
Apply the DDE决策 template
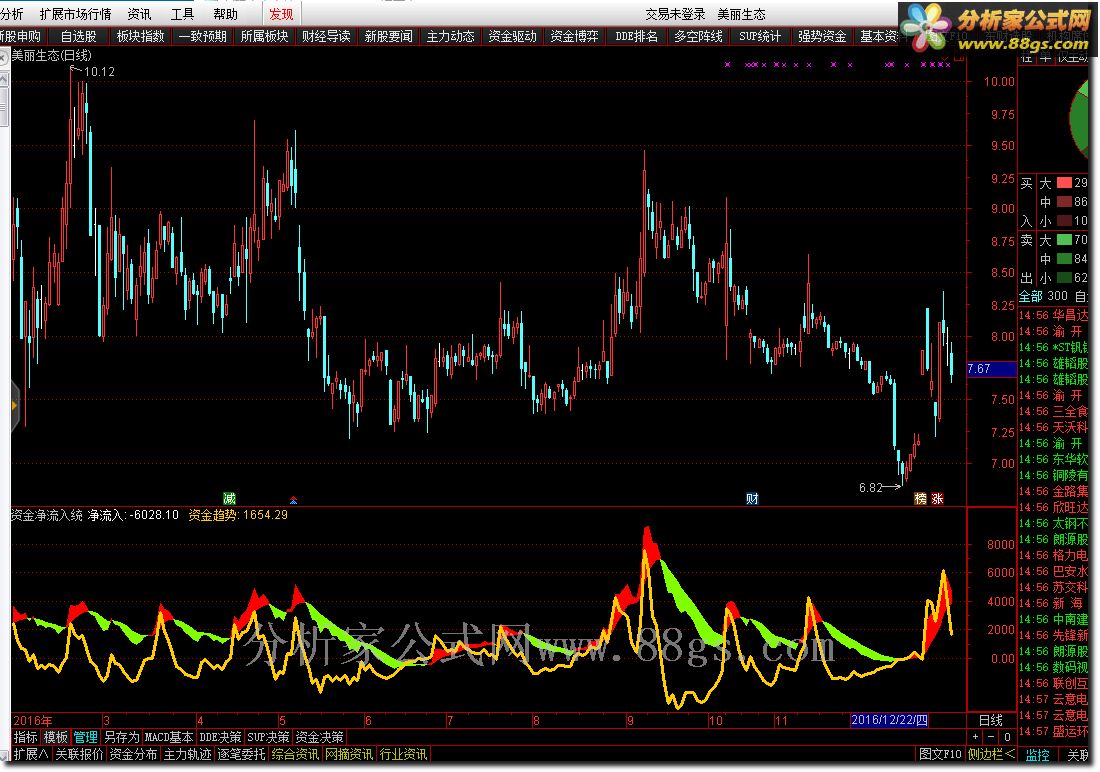pos(220,737)
